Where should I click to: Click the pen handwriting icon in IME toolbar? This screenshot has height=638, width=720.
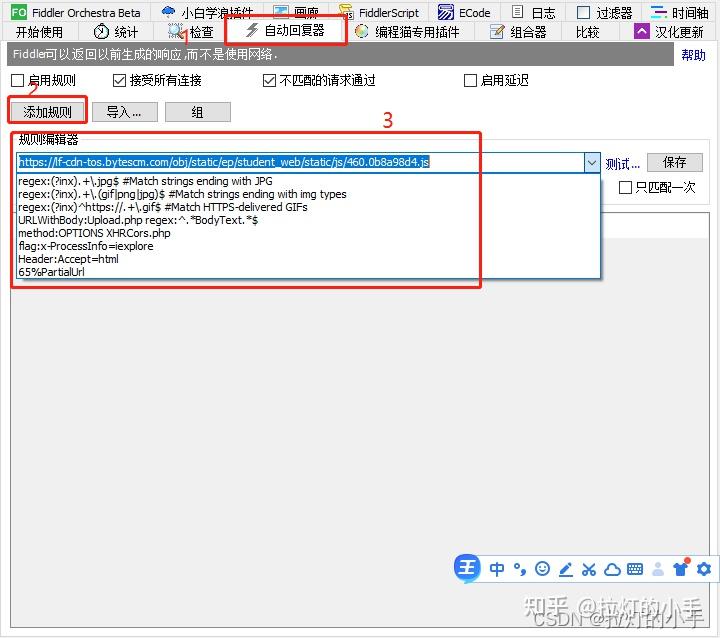[566, 570]
